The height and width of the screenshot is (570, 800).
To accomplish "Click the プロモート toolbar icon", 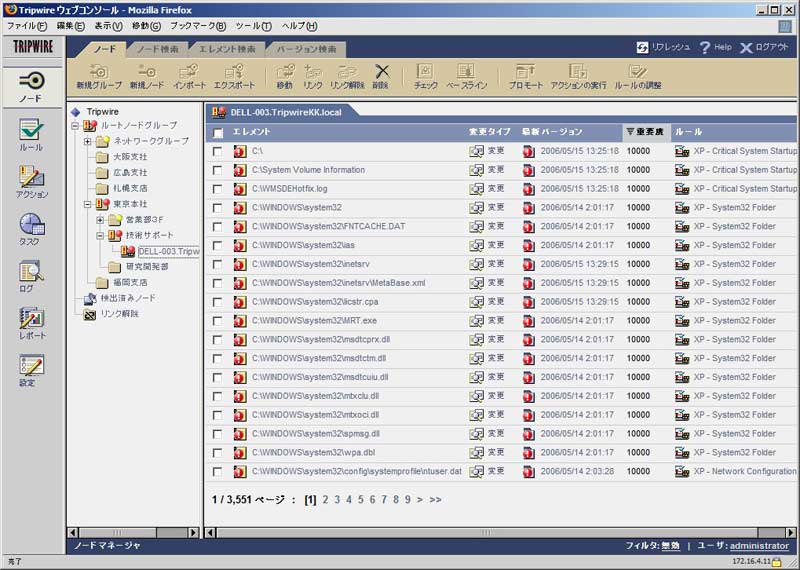I will tap(526, 77).
